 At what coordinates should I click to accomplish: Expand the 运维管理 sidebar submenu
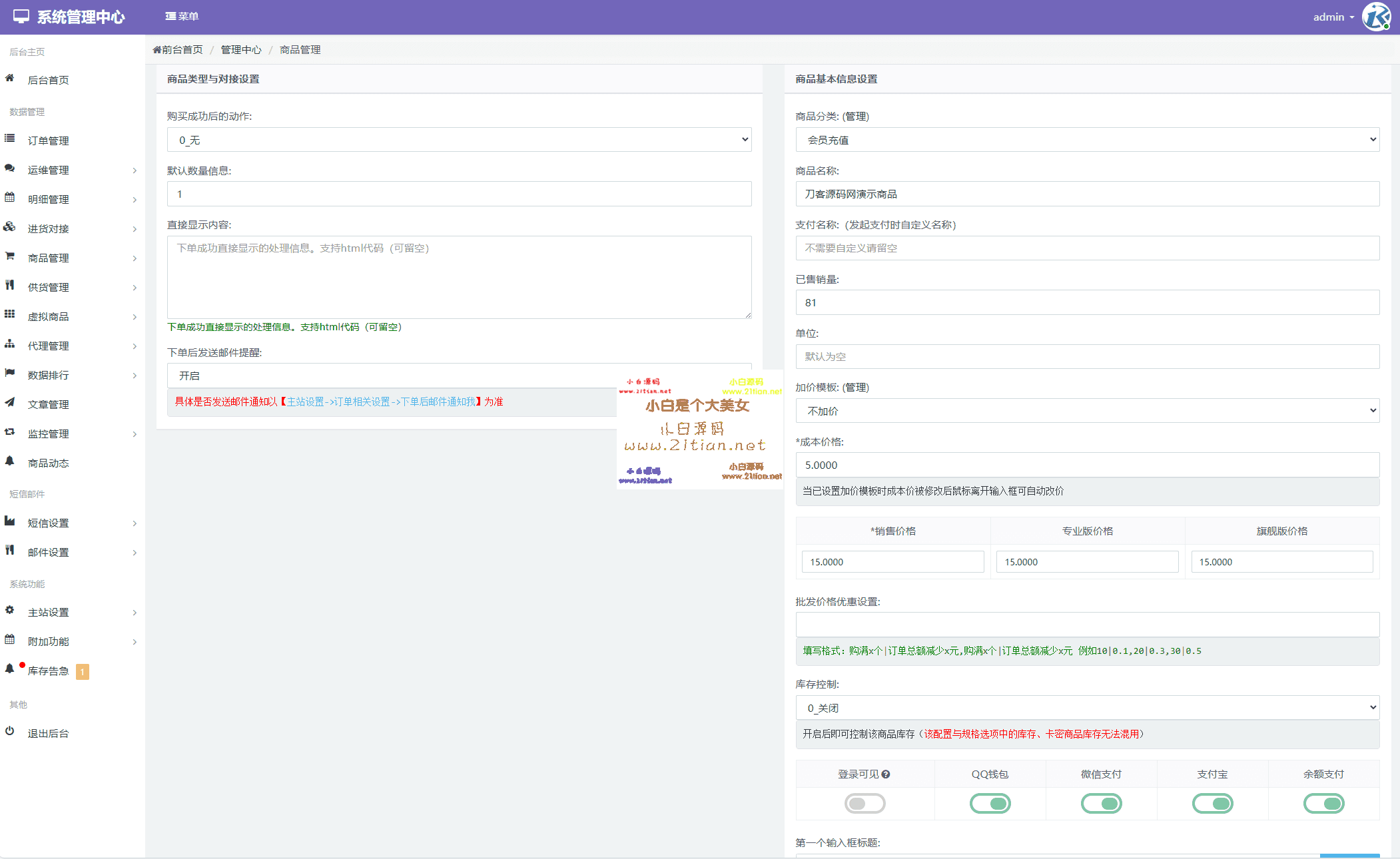72,170
